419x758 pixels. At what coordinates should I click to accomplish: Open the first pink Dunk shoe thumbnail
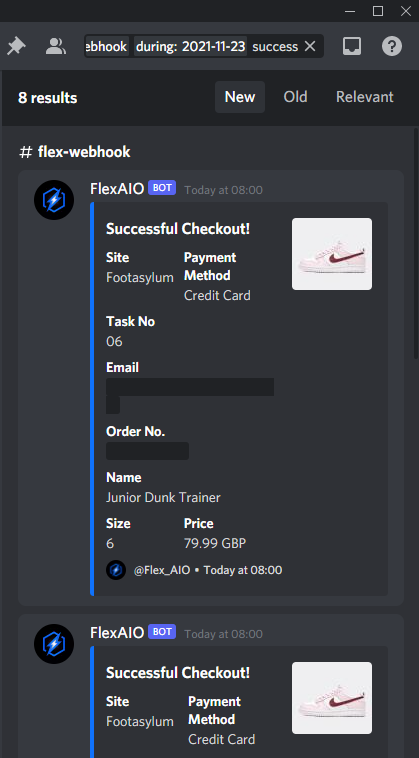[x=332, y=254]
